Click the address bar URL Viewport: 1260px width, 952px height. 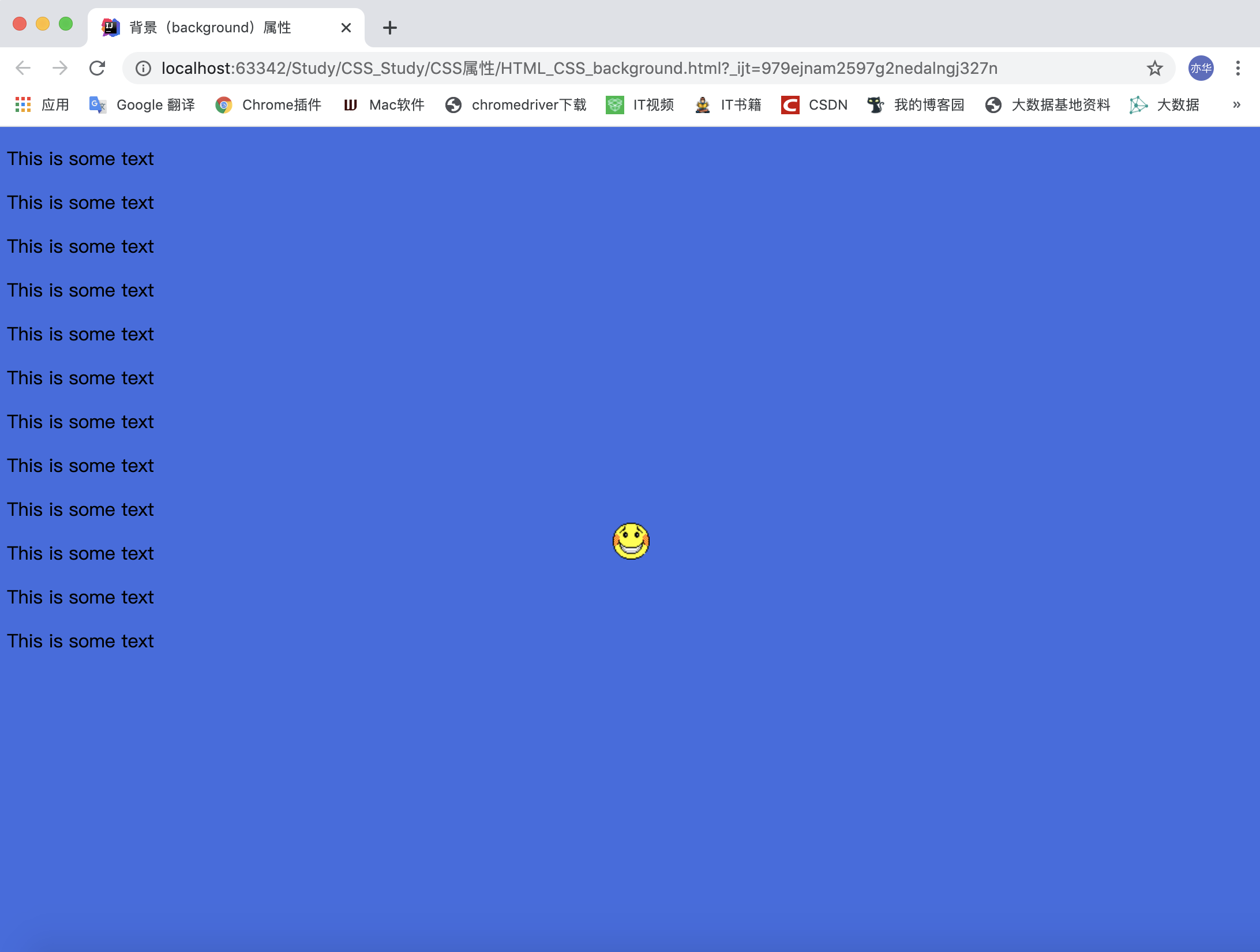click(579, 69)
